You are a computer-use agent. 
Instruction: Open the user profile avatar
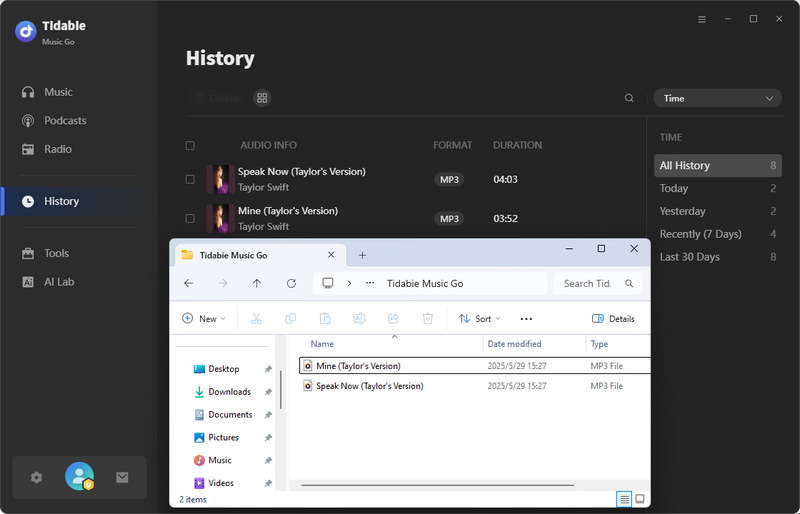pos(79,476)
